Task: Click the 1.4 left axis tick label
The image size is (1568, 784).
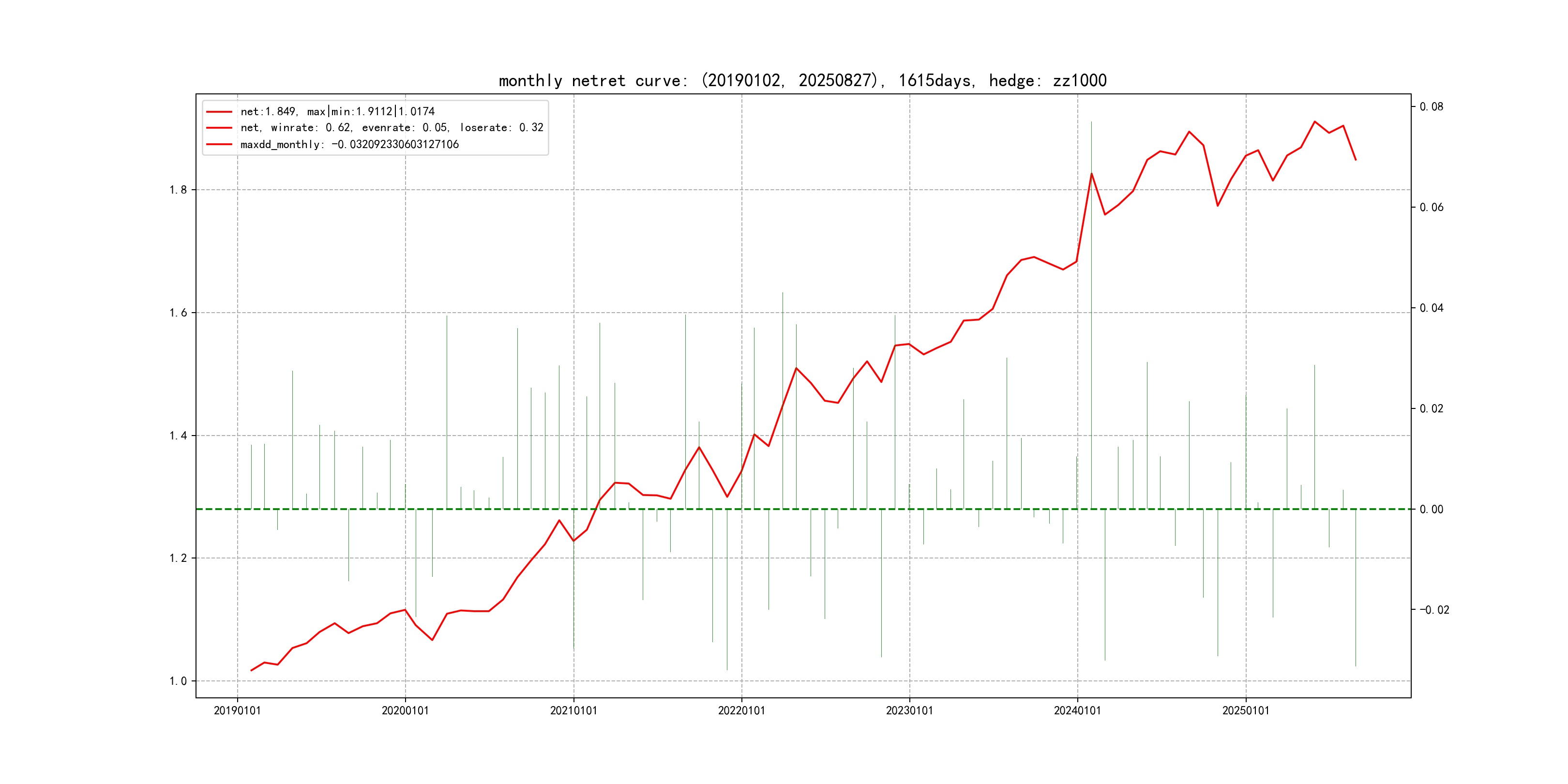Action: click(179, 436)
